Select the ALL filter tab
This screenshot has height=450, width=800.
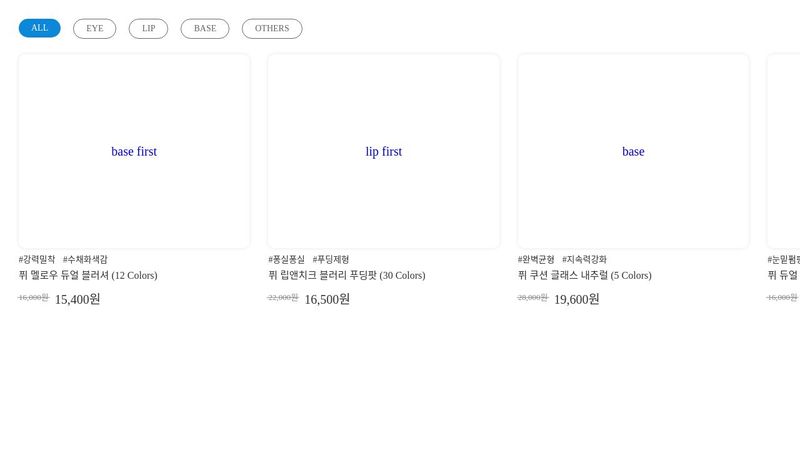(x=39, y=28)
